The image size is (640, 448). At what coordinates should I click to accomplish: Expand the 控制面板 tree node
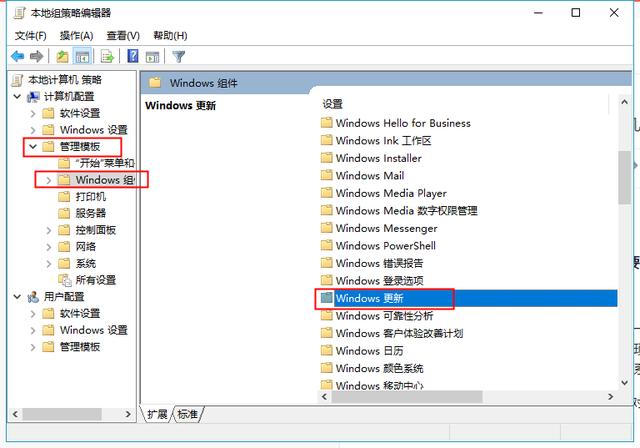click(49, 230)
